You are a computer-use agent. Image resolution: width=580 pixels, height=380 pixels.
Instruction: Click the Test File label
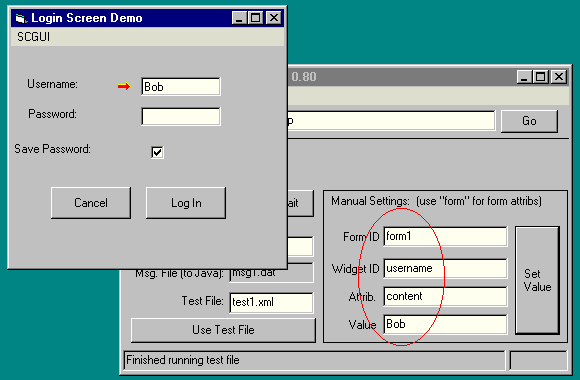[x=202, y=301]
